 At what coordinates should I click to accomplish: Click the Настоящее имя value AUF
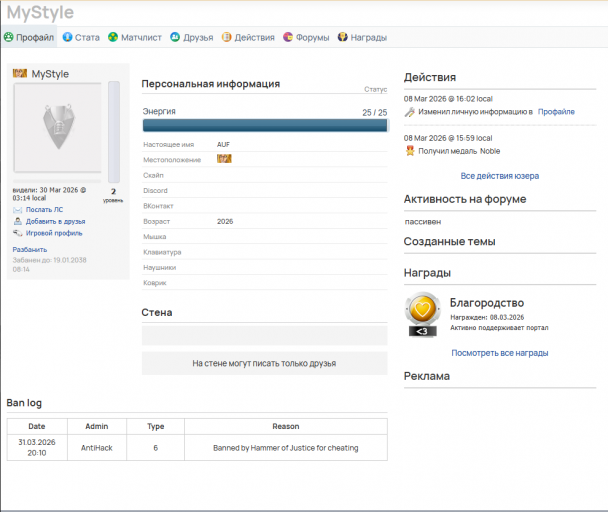click(x=223, y=144)
